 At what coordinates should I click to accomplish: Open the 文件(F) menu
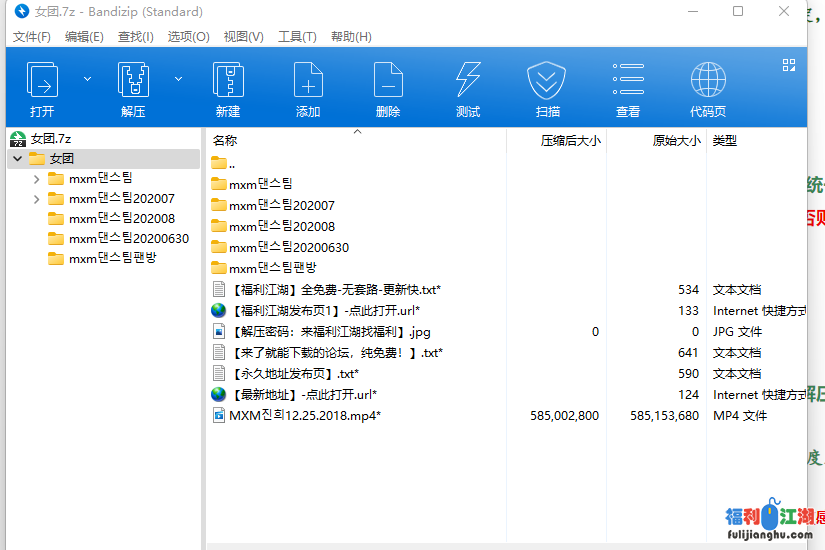[x=32, y=36]
